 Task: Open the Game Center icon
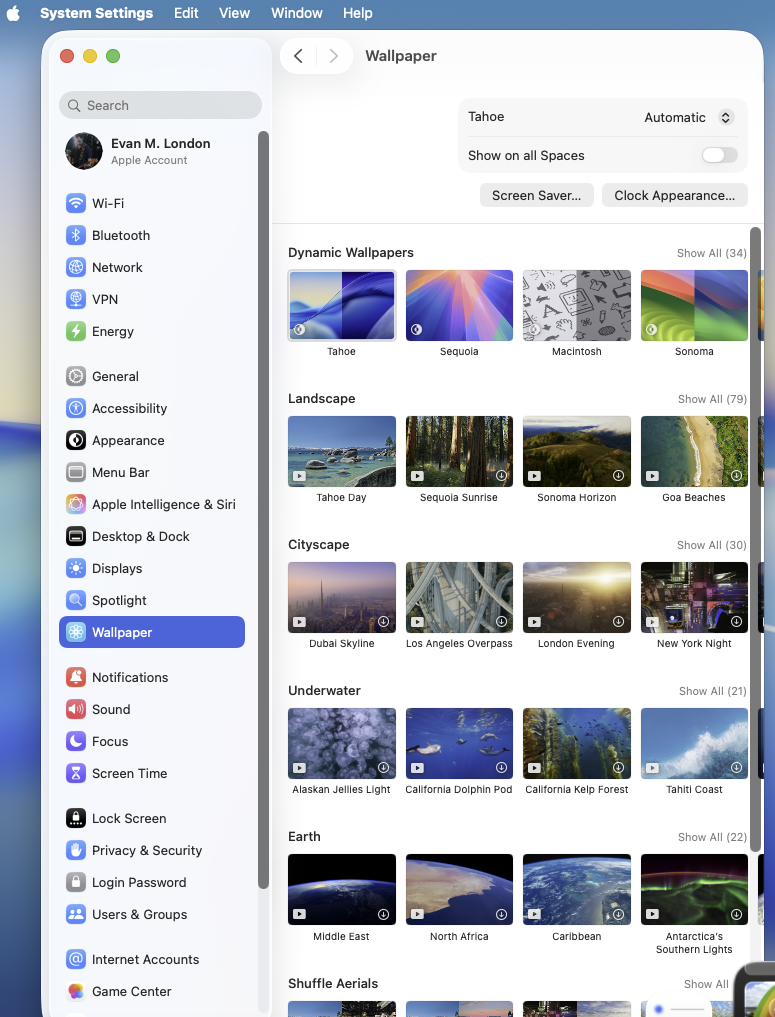[76, 990]
